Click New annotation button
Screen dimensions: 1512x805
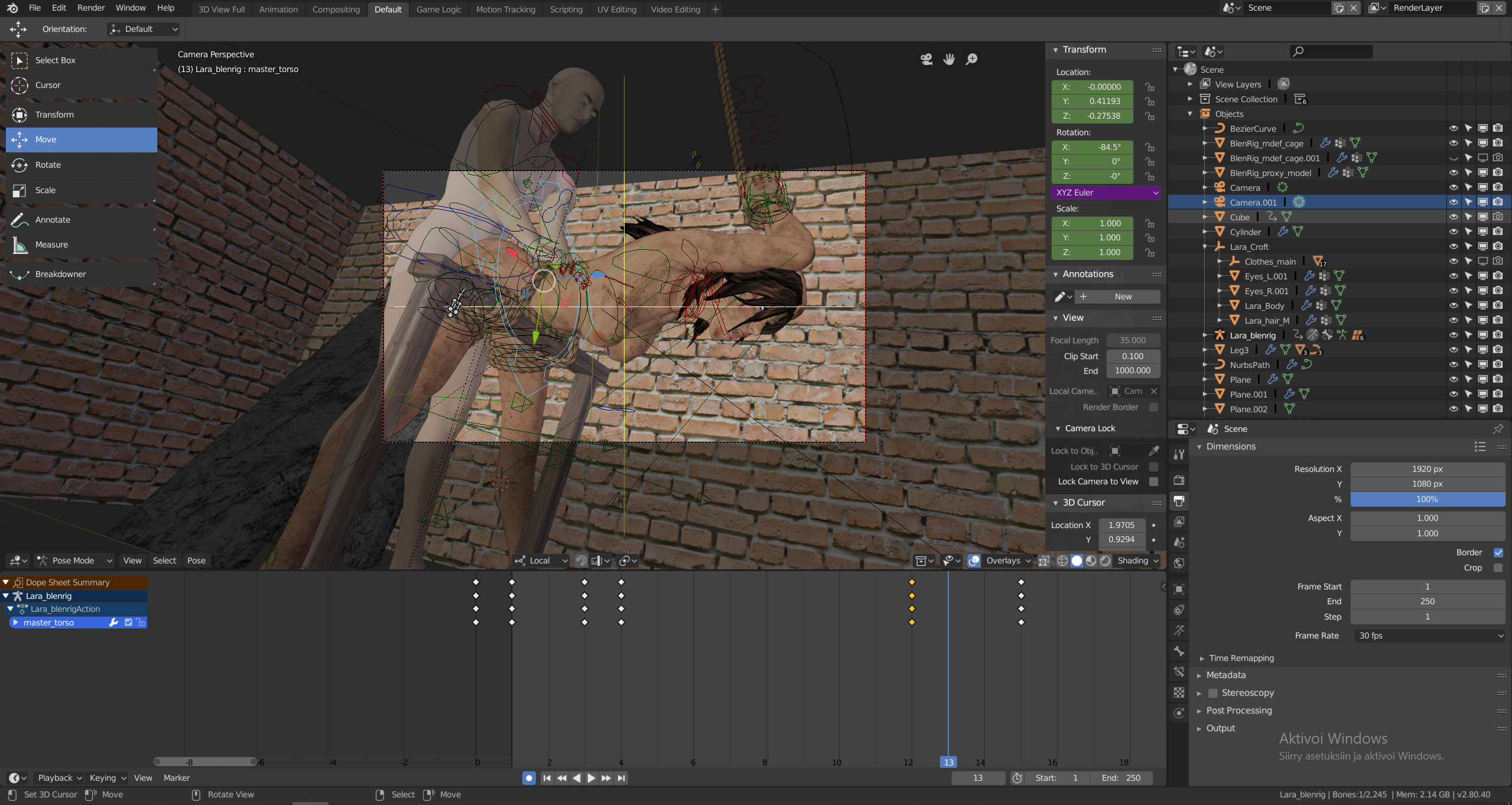(1117, 296)
